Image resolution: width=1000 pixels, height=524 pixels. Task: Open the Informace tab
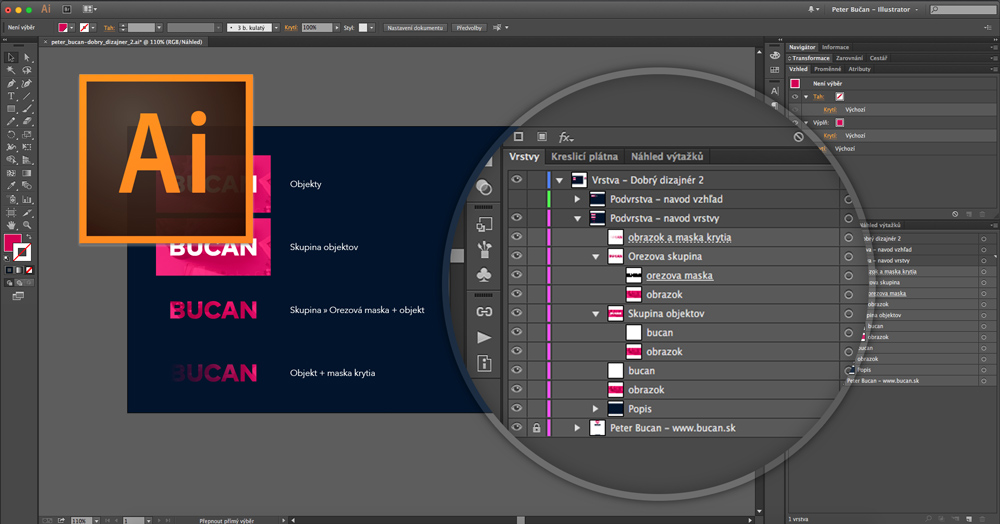pos(835,47)
